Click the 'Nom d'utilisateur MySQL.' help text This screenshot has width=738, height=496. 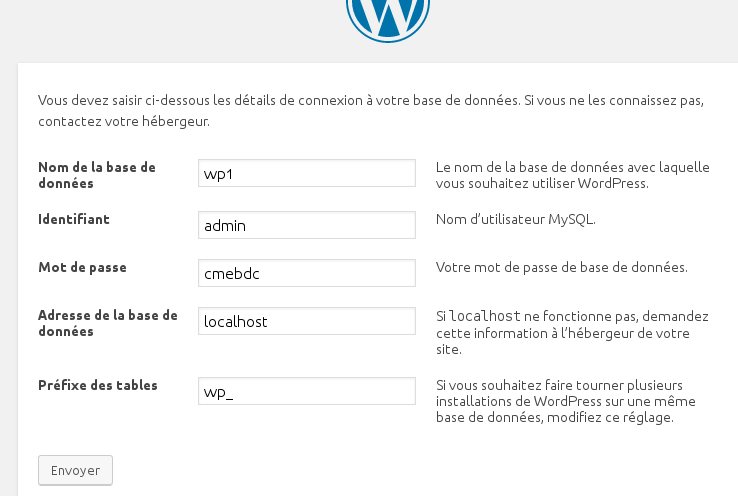point(515,219)
